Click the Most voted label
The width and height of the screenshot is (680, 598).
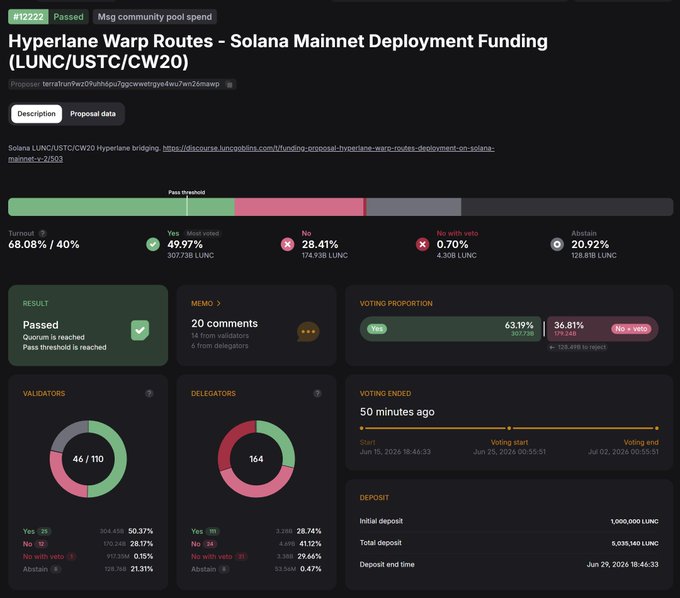pos(203,233)
